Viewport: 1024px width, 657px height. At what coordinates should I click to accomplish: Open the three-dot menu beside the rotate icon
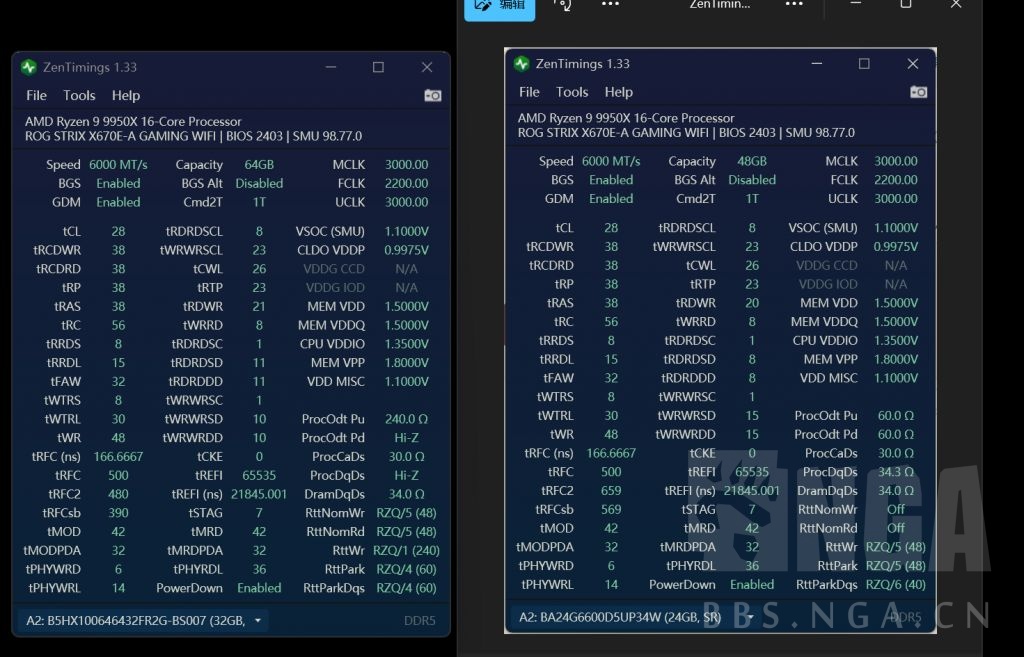pos(610,4)
